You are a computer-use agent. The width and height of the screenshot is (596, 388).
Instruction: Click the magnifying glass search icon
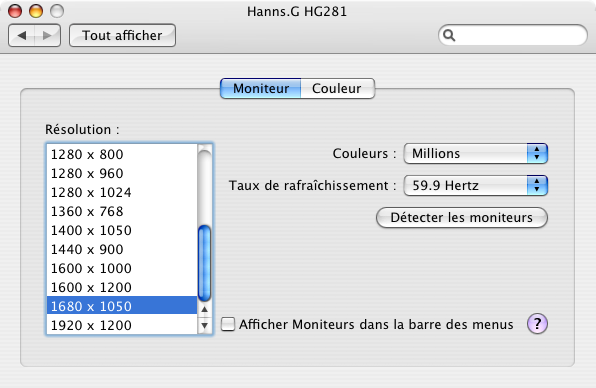449,35
